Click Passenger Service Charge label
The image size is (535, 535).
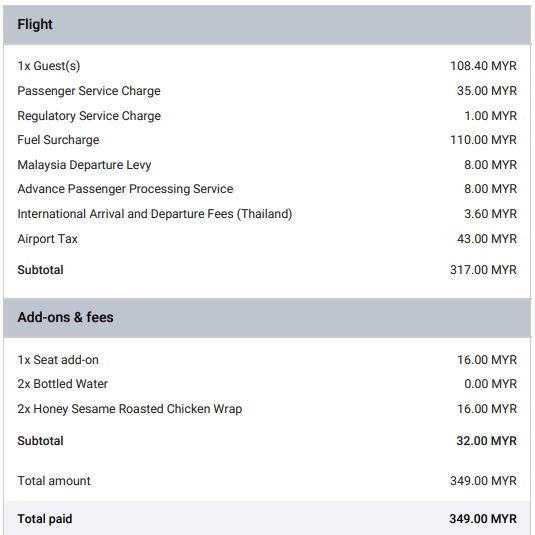tap(89, 91)
